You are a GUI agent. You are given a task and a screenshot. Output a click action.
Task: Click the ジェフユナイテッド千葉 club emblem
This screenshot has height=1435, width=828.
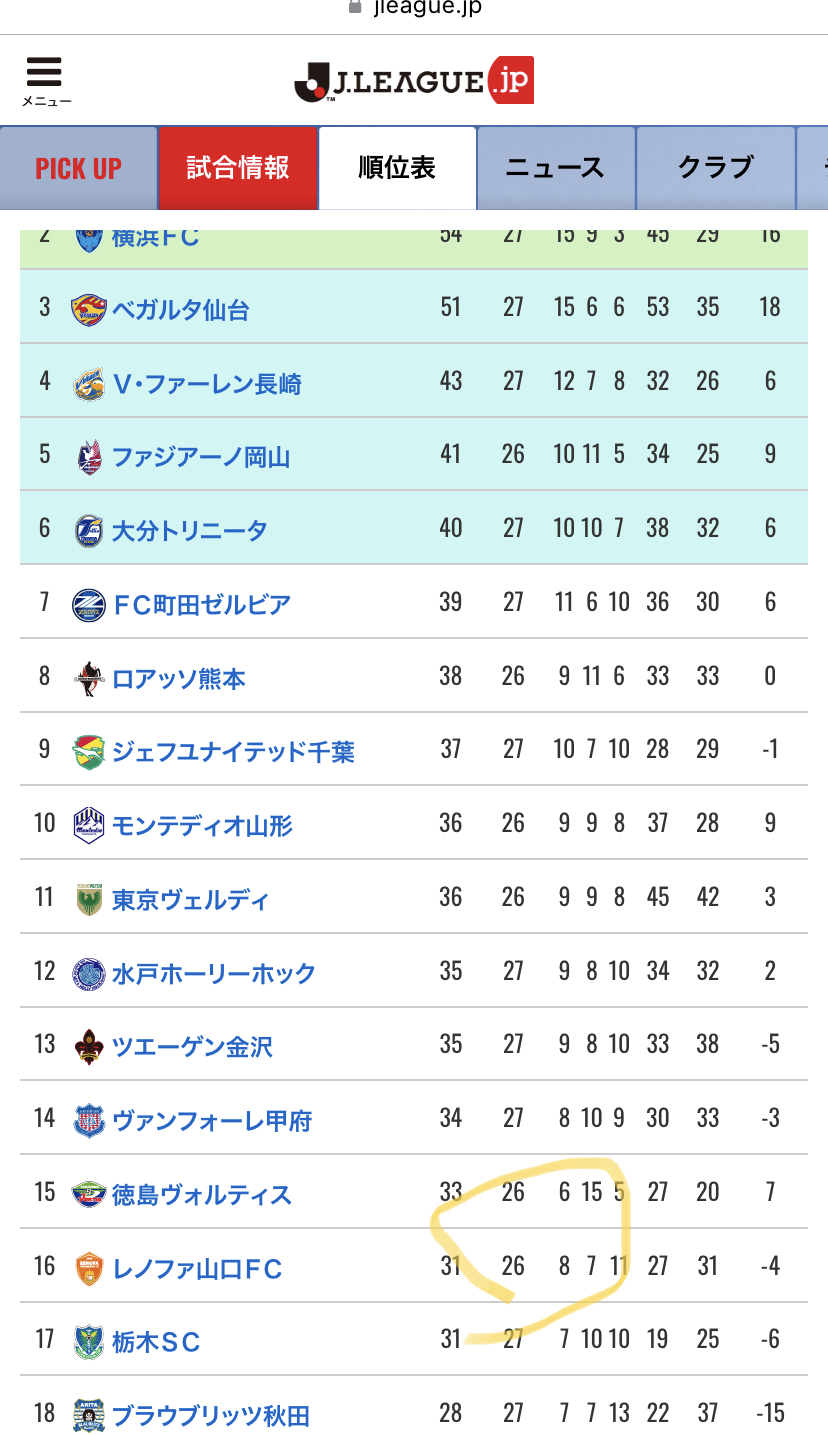pyautogui.click(x=88, y=752)
